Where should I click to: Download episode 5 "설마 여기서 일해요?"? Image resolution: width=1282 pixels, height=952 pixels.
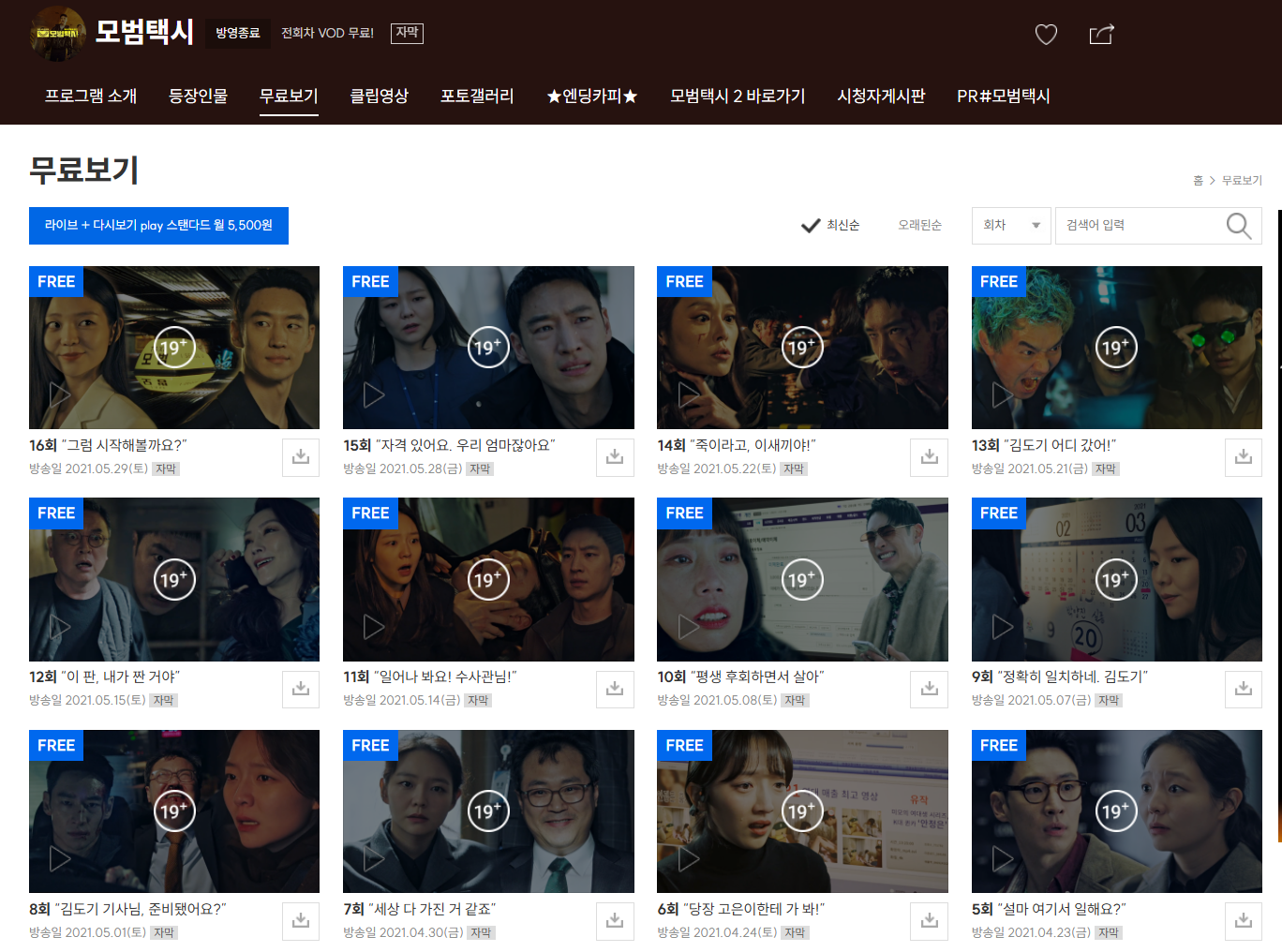coord(1243,921)
